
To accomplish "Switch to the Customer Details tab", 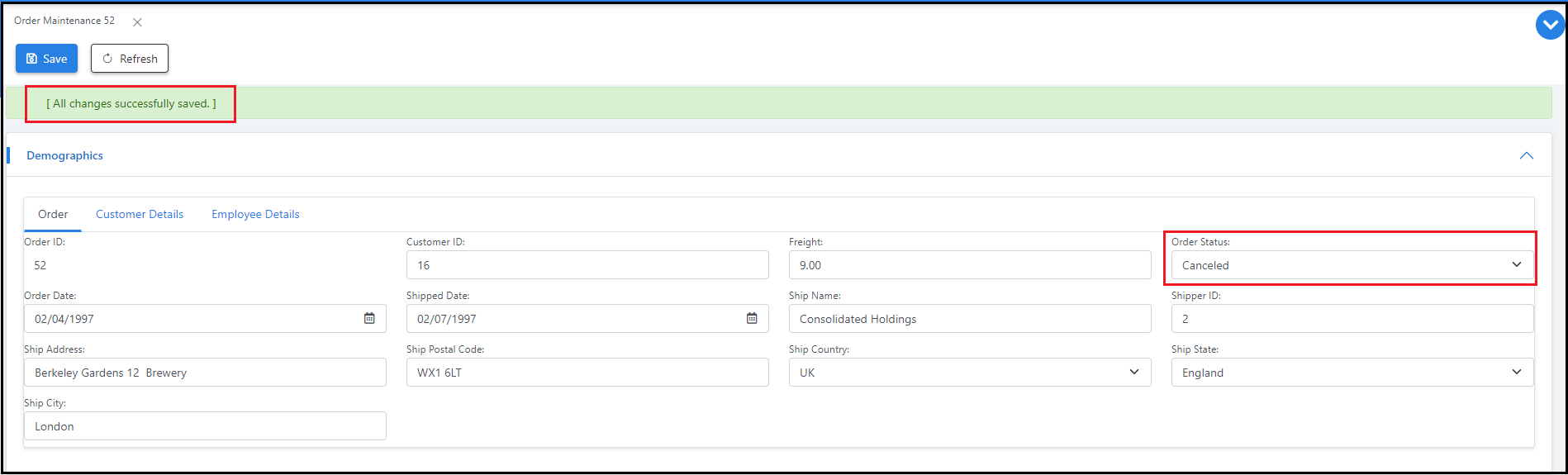I will (x=140, y=214).
